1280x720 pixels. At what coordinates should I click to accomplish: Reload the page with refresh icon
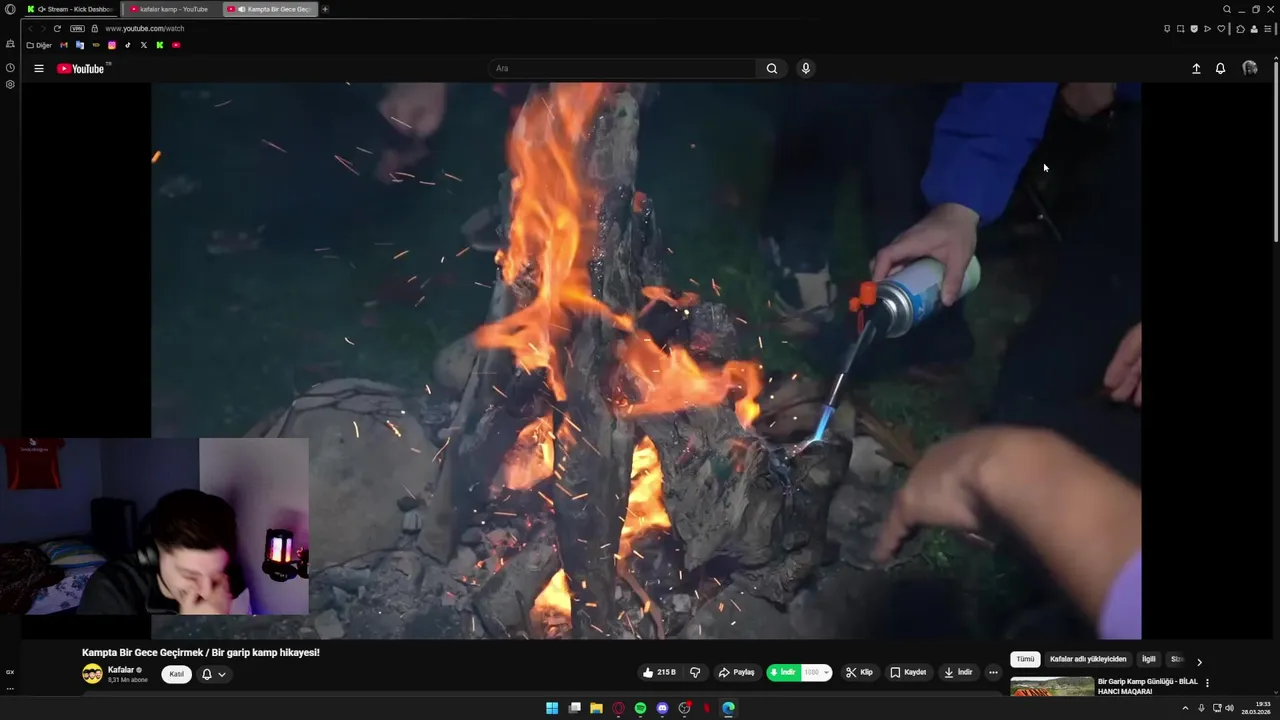57,29
